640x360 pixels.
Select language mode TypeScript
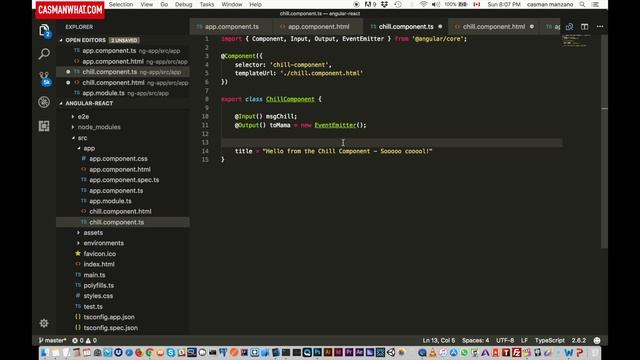tap(549, 340)
